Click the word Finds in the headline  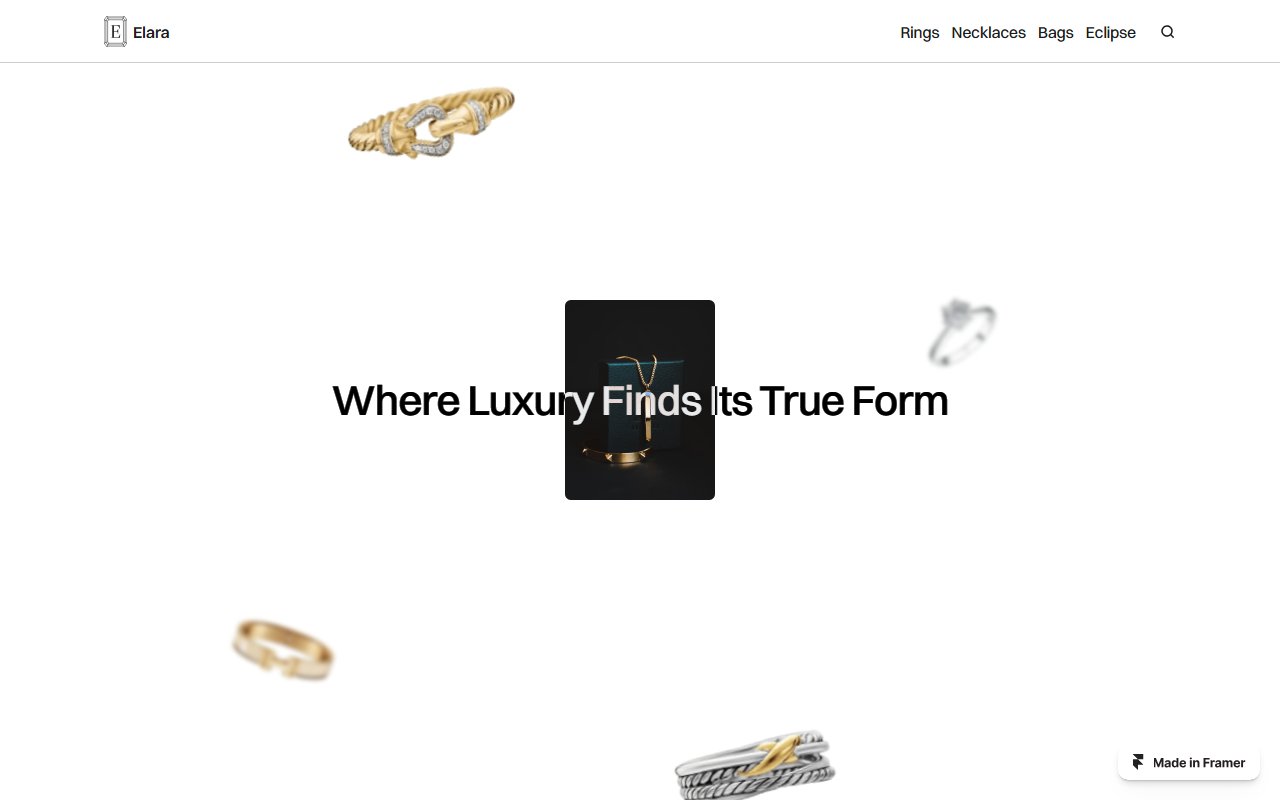(x=651, y=401)
